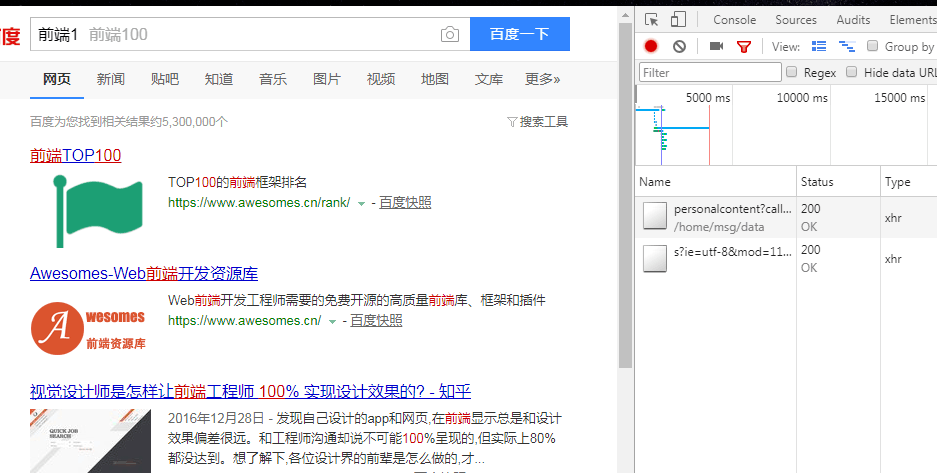
Task: Switch to the 音乐 music tab
Action: pos(273,79)
